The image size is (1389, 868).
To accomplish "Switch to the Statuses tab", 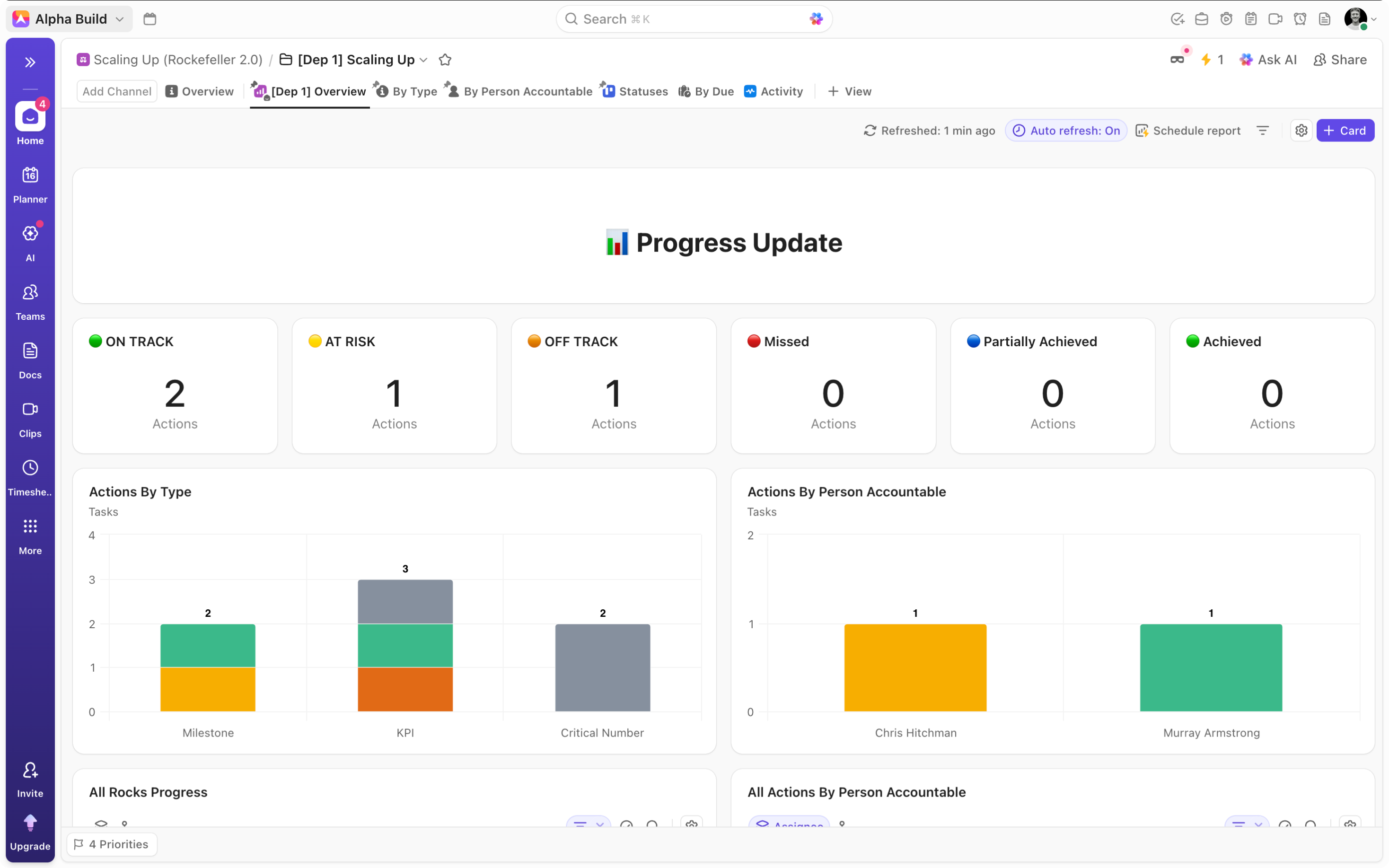I will pos(642,91).
